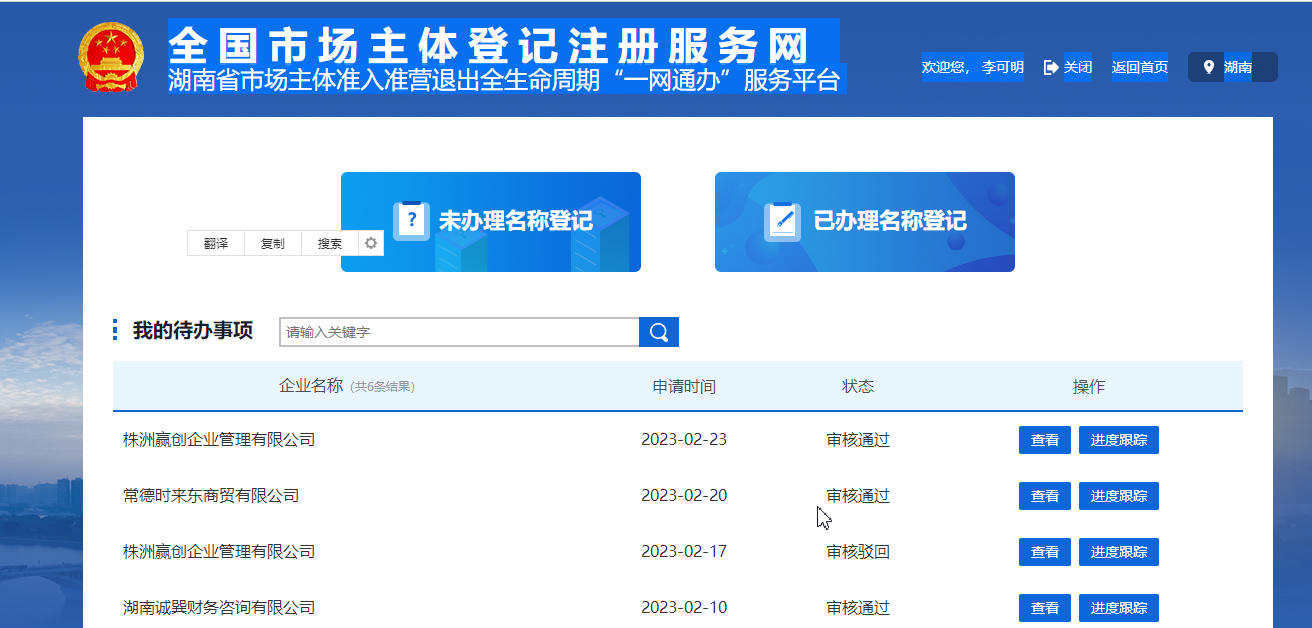Click the 搜索 option in the popup toolbar
The height and width of the screenshot is (628, 1312).
click(329, 243)
